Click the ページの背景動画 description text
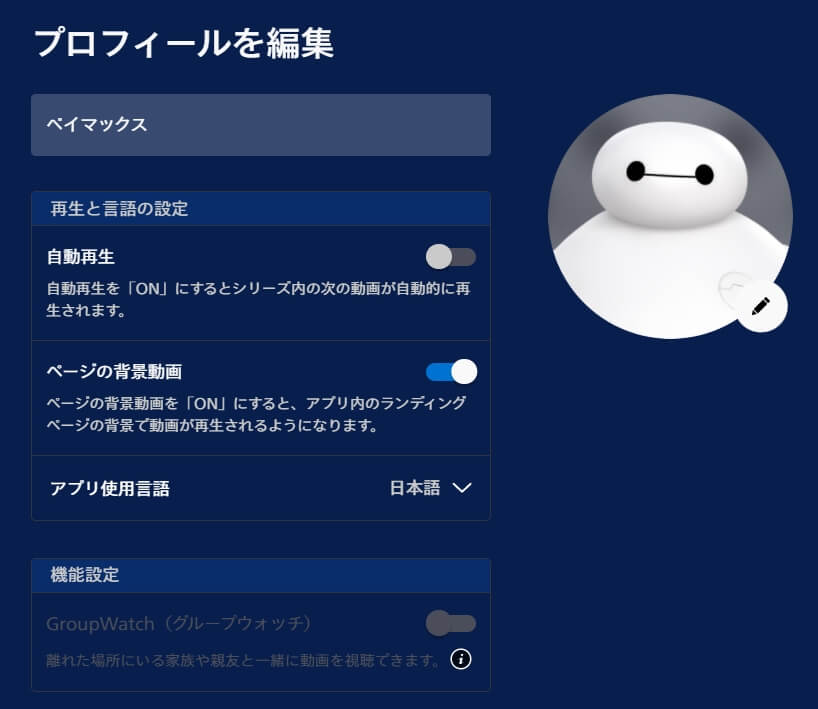 (256, 414)
